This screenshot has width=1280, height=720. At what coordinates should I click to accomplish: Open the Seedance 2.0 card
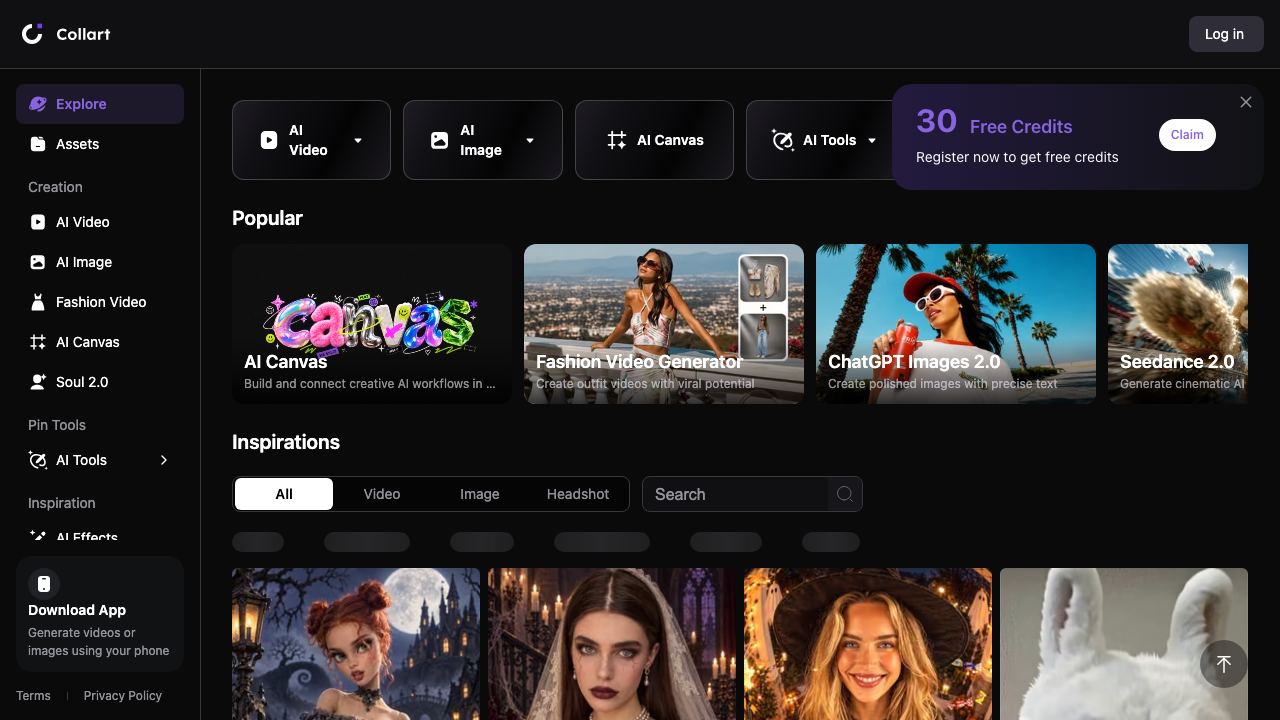point(1178,324)
